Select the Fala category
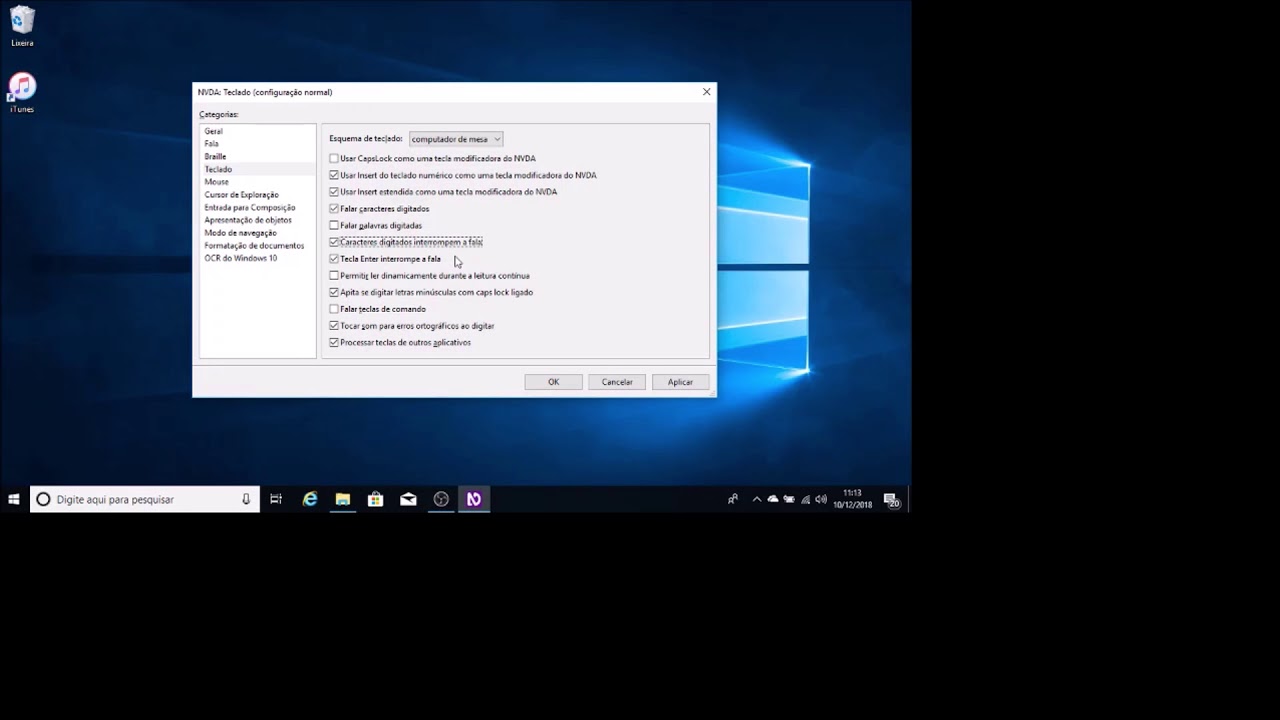Viewport: 1280px width, 720px height. click(212, 144)
